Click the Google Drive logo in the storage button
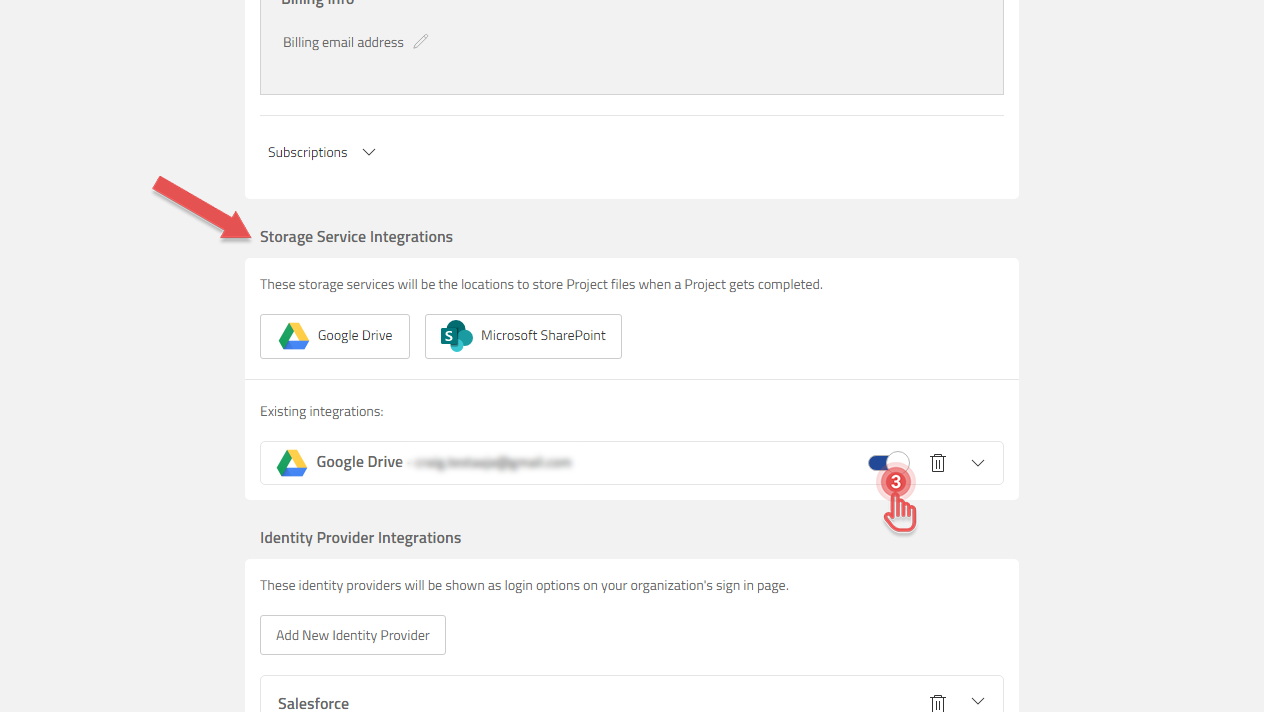 [x=292, y=336]
